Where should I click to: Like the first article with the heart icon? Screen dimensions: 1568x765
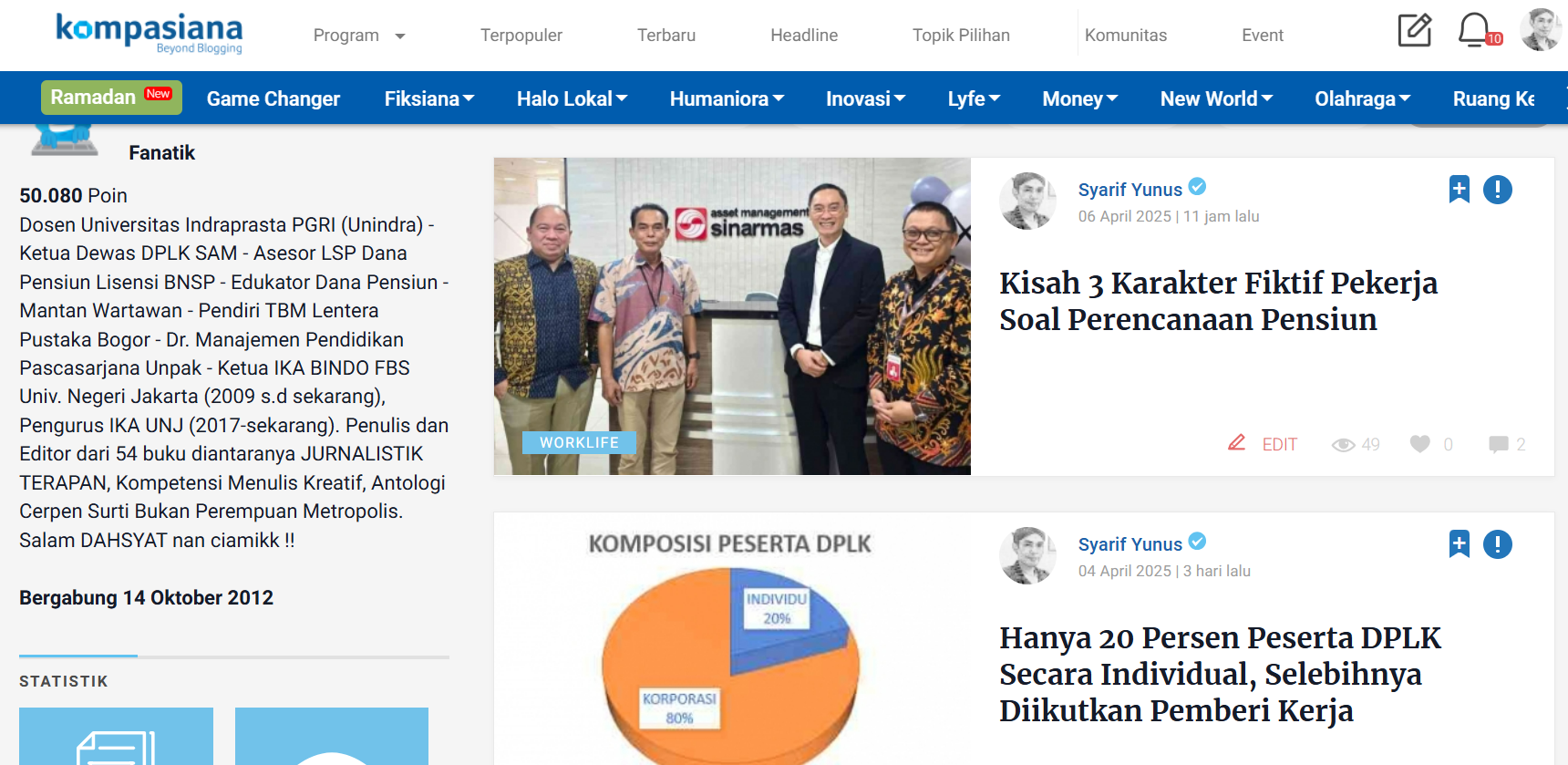tap(1420, 444)
